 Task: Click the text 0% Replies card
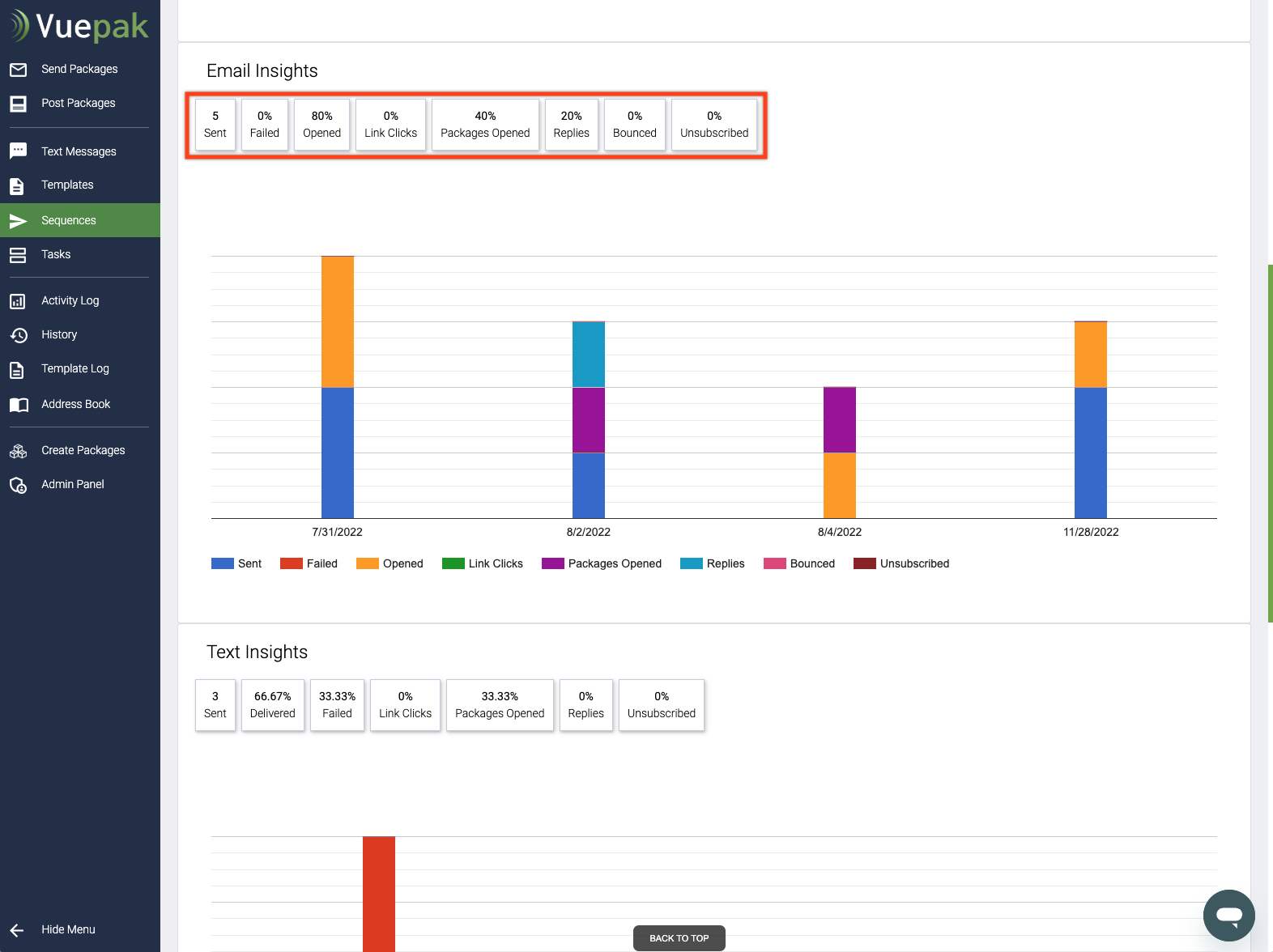pos(585,705)
